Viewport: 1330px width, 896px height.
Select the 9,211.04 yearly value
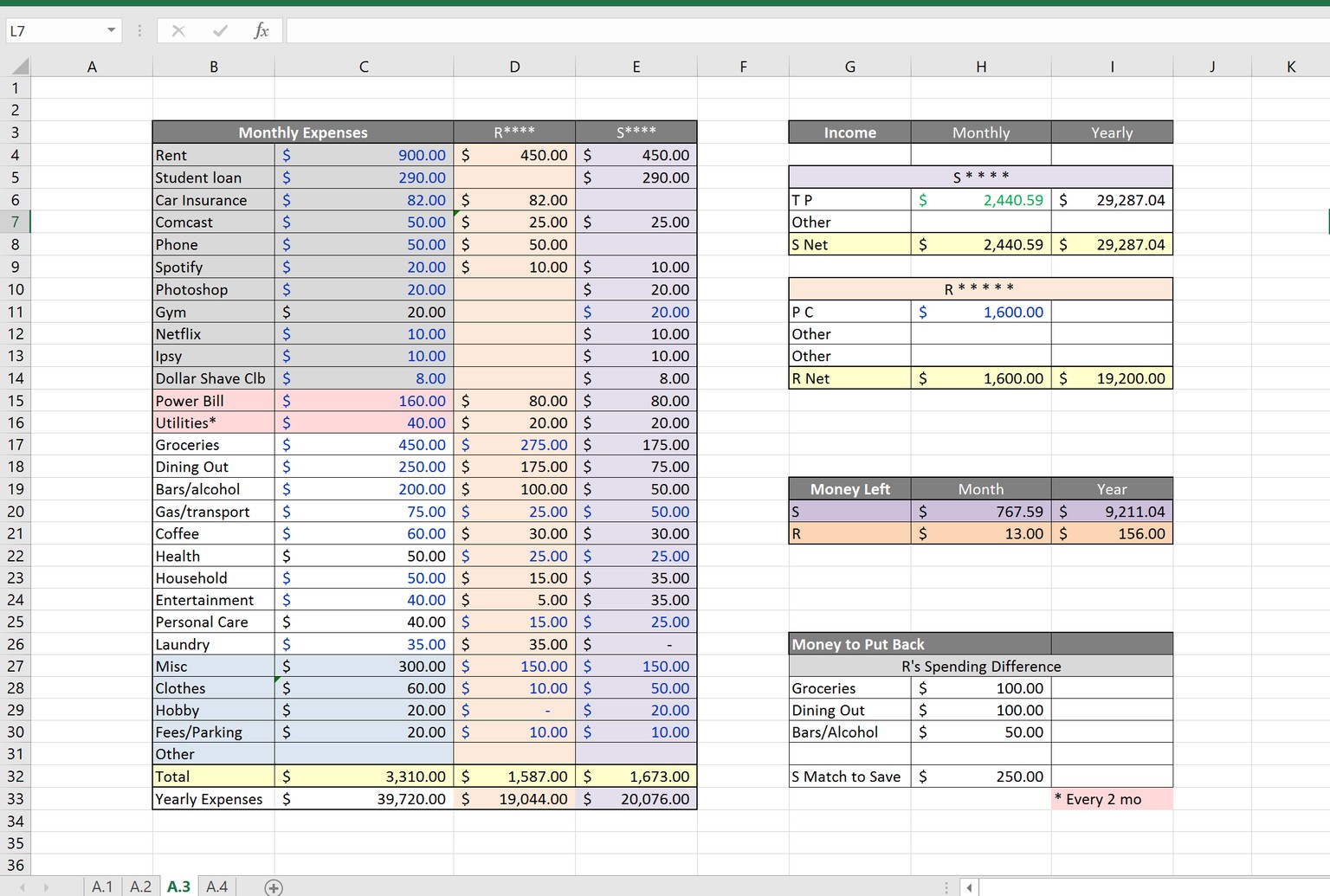click(x=1113, y=512)
